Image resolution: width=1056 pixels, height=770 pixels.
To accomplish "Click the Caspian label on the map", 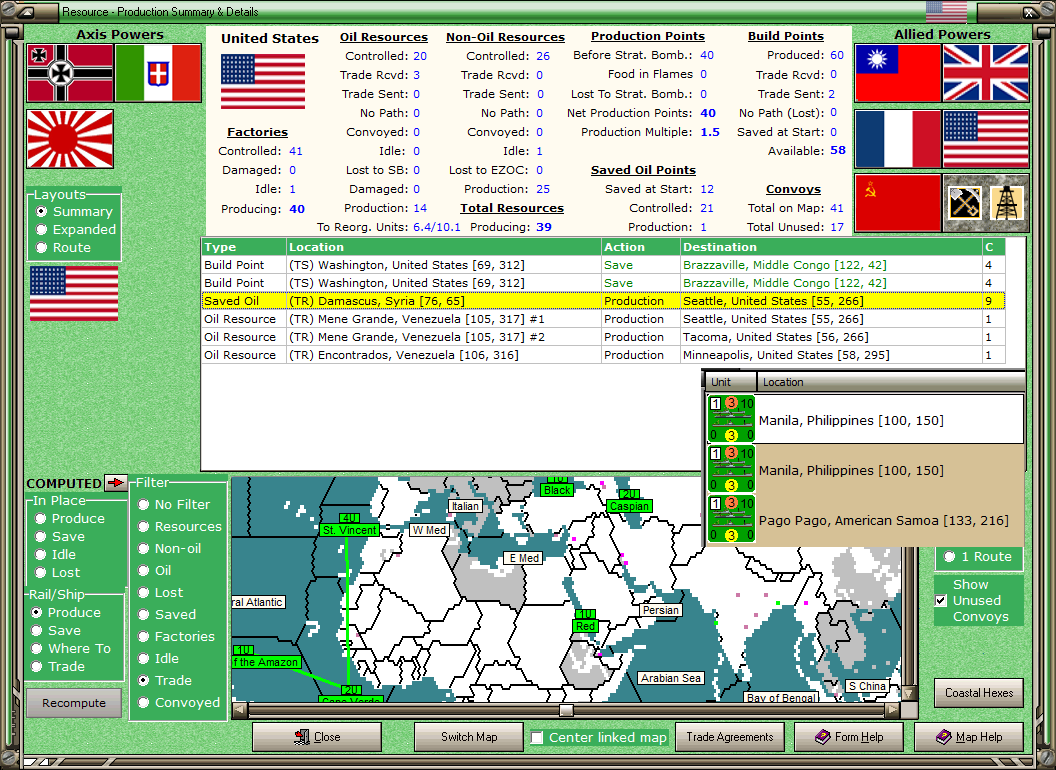I will pos(629,506).
